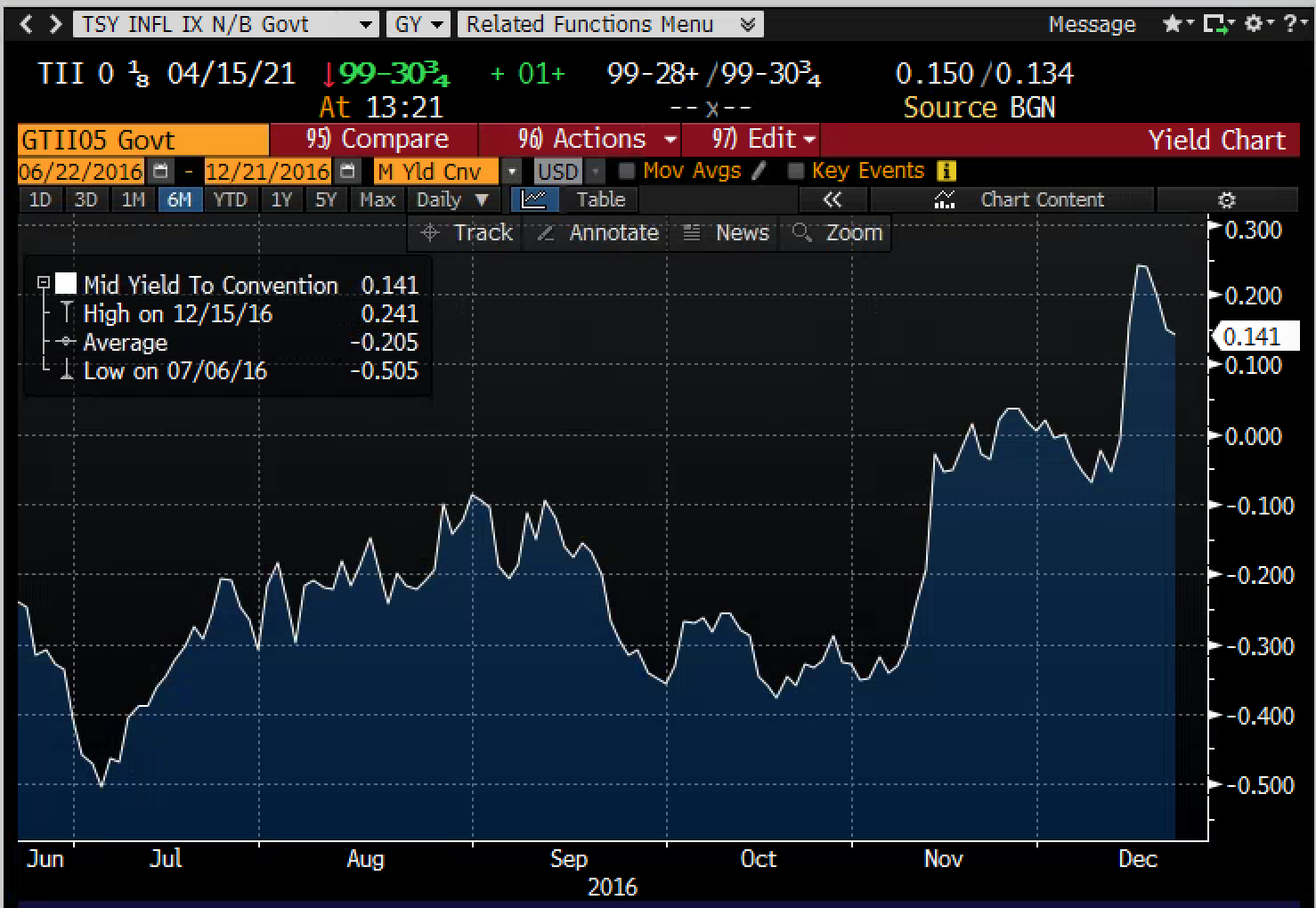Image resolution: width=1316 pixels, height=908 pixels.
Task: Click the Key Events info icon
Action: tap(946, 171)
